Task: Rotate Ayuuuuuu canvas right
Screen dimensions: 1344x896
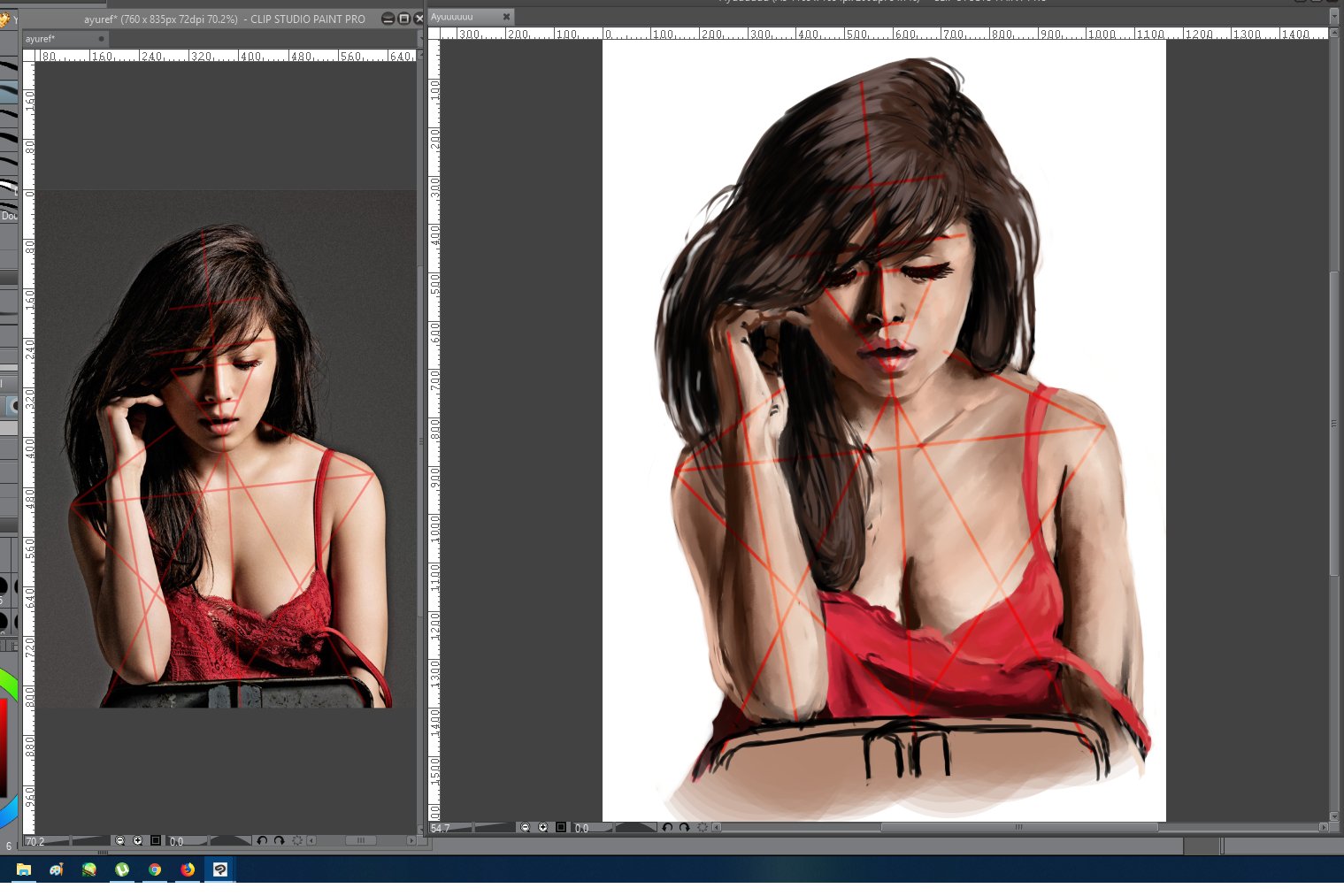Action: (x=684, y=827)
